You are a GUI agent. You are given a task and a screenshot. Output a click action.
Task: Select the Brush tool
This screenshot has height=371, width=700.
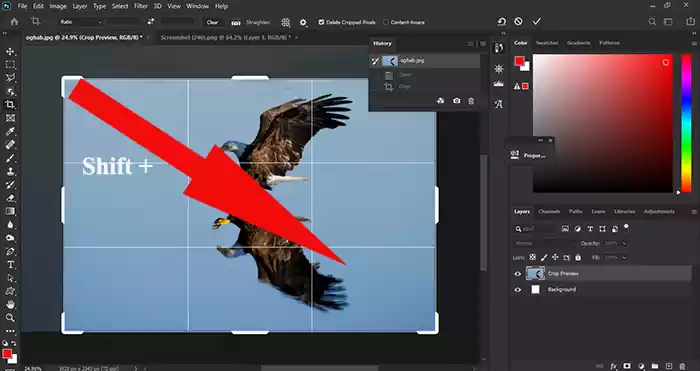[x=10, y=158]
